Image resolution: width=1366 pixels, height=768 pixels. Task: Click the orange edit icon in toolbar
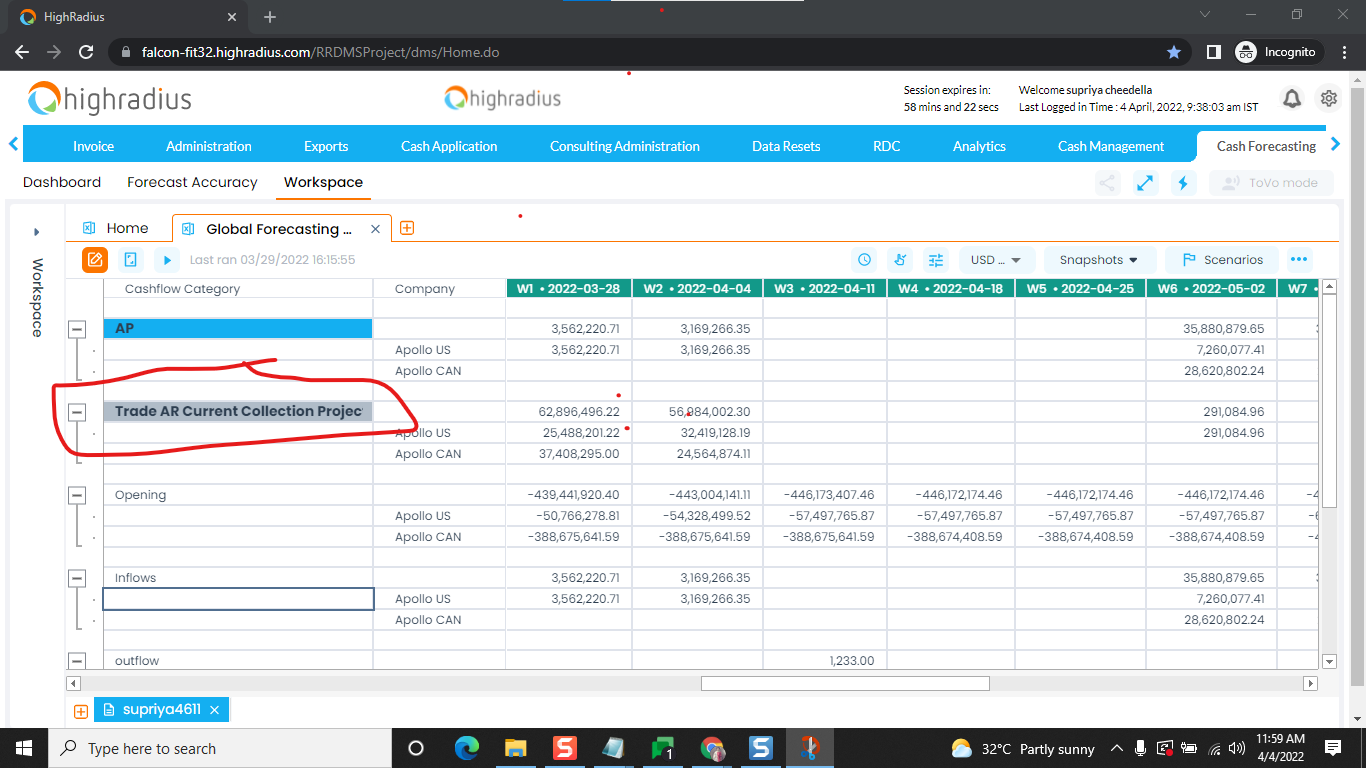click(95, 260)
